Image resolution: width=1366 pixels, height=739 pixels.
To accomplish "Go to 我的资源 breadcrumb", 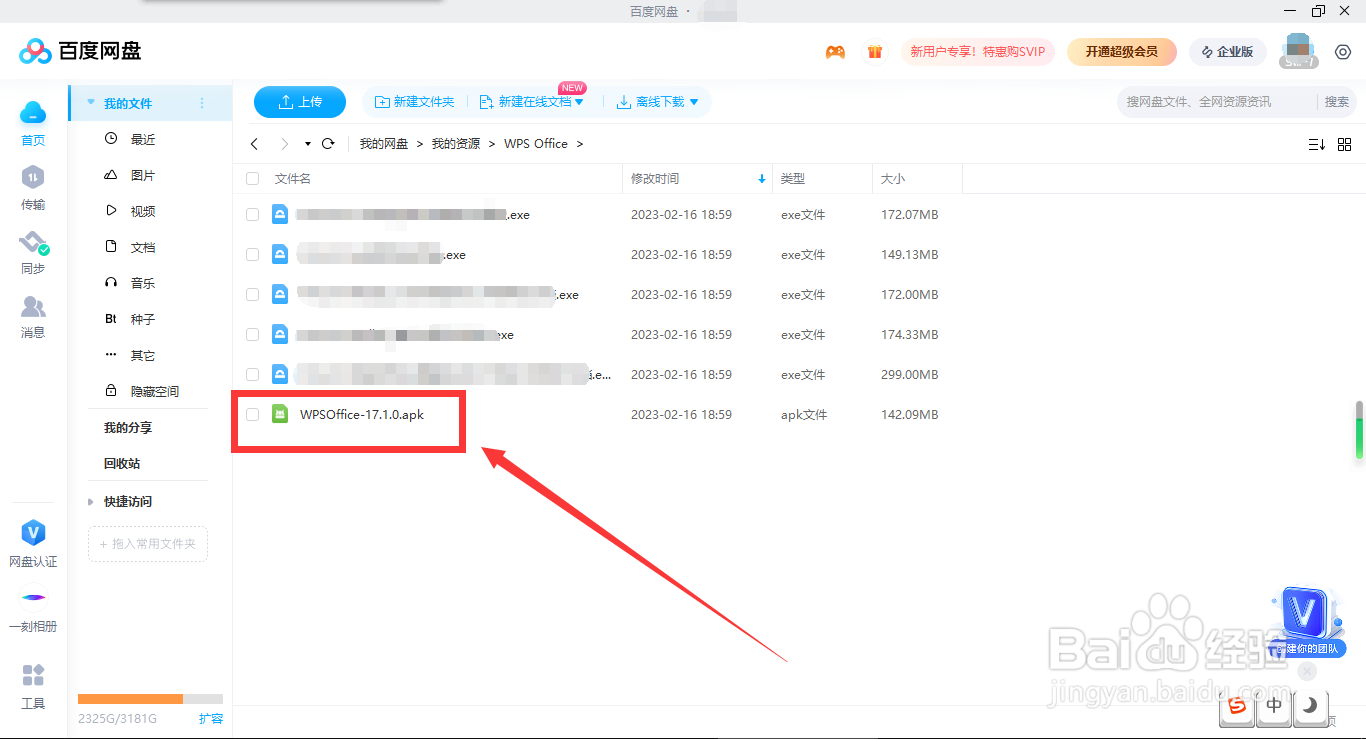I will pos(456,144).
